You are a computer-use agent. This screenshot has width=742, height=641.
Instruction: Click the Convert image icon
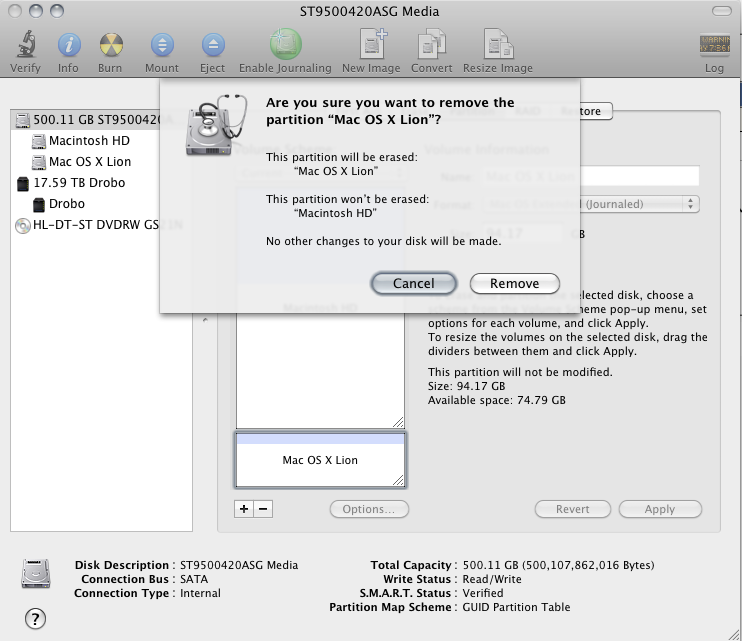[x=432, y=44]
